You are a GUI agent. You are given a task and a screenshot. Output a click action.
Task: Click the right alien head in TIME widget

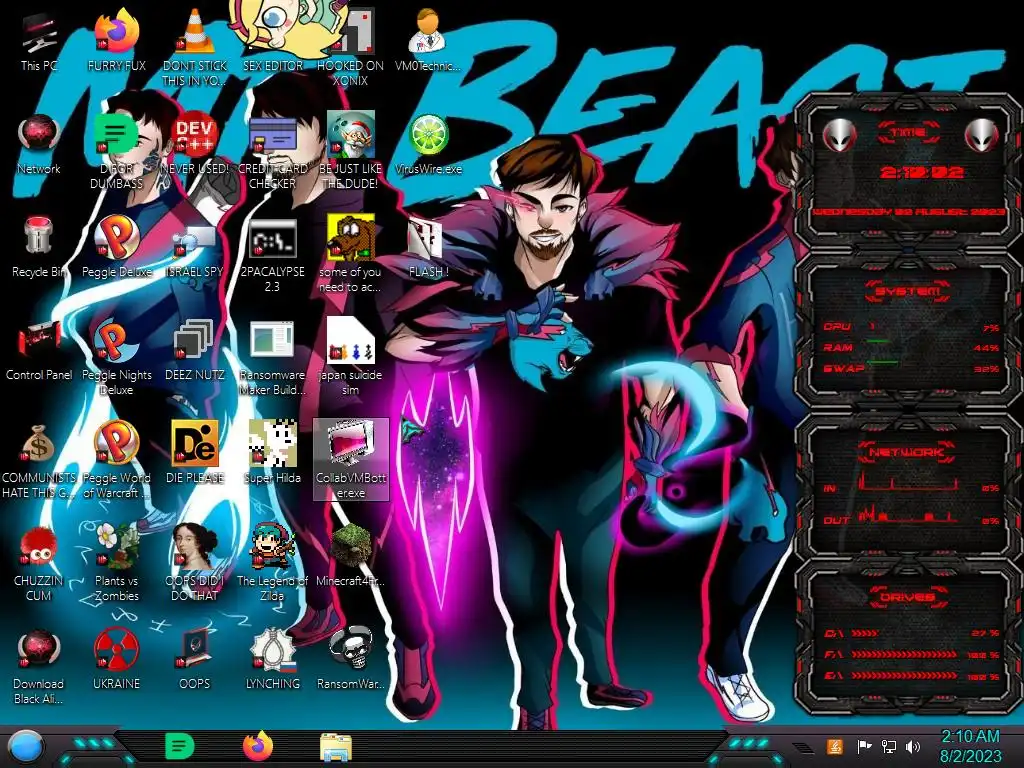point(982,135)
